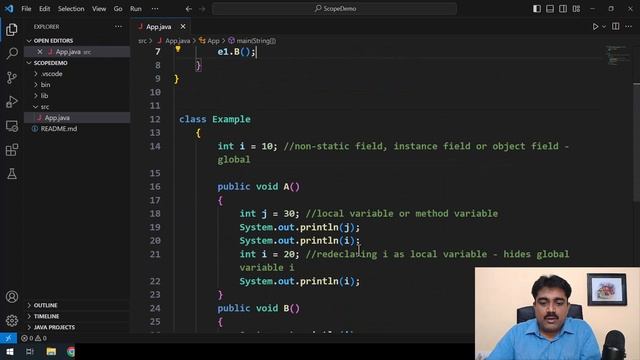Click the Run Java play button

595,27
